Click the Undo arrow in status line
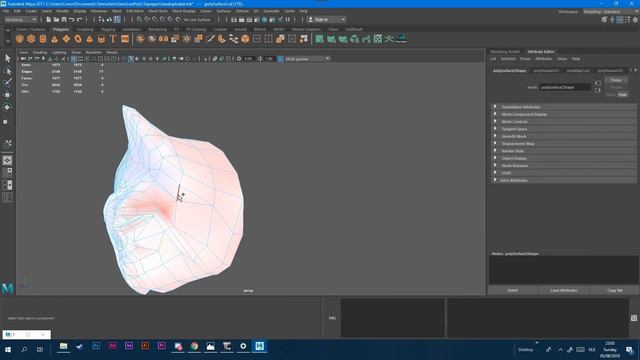 coord(72,20)
